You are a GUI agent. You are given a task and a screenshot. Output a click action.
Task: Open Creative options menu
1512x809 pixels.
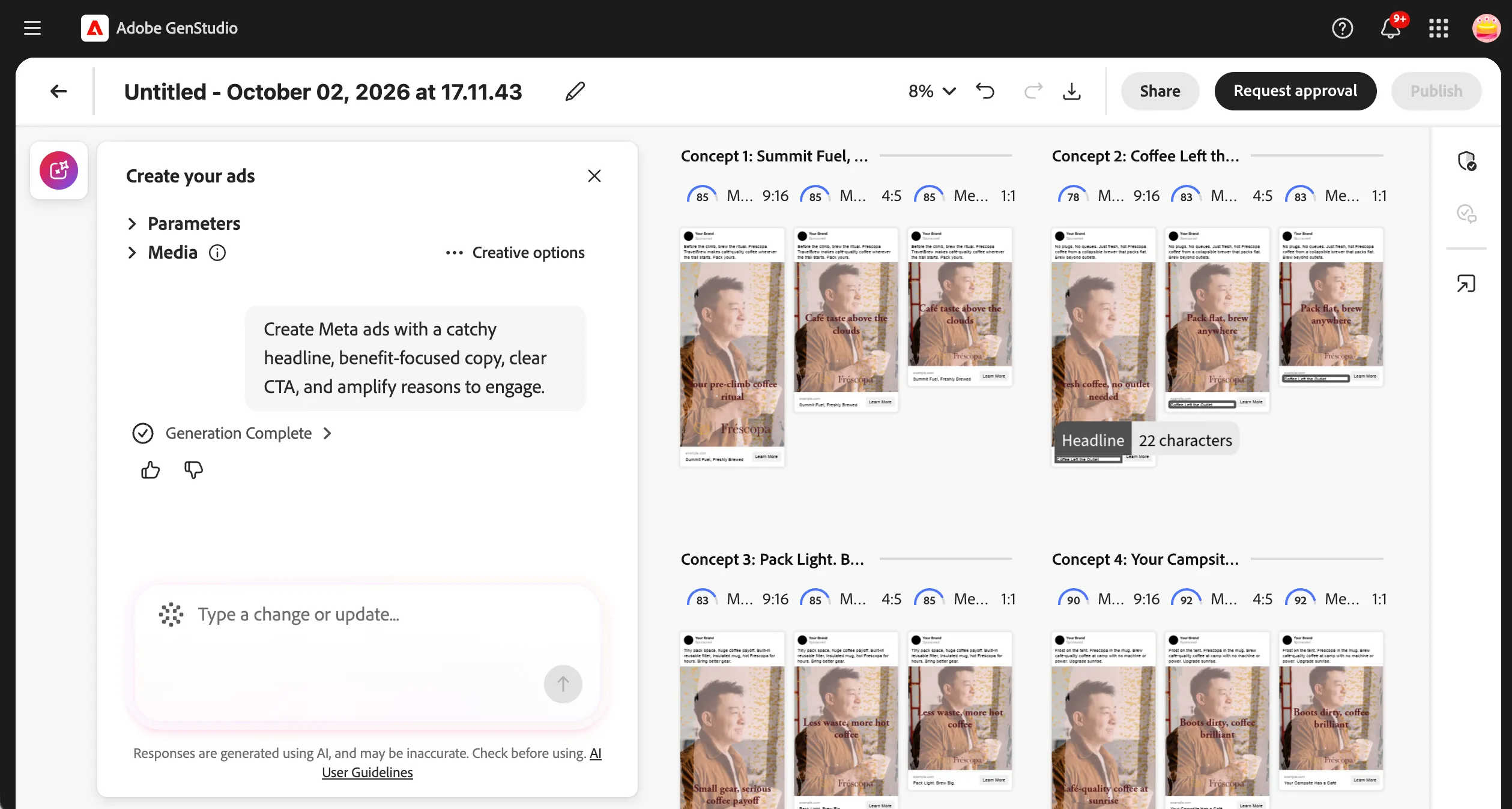click(x=515, y=253)
